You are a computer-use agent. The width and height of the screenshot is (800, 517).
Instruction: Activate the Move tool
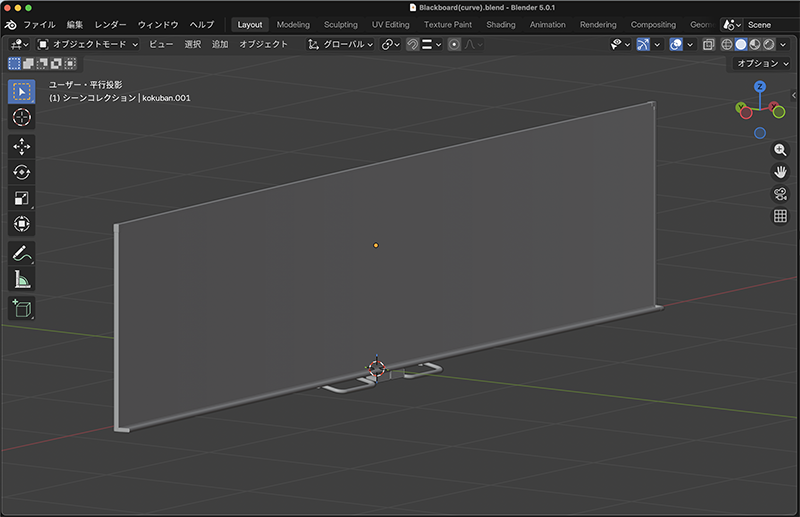click(x=21, y=146)
